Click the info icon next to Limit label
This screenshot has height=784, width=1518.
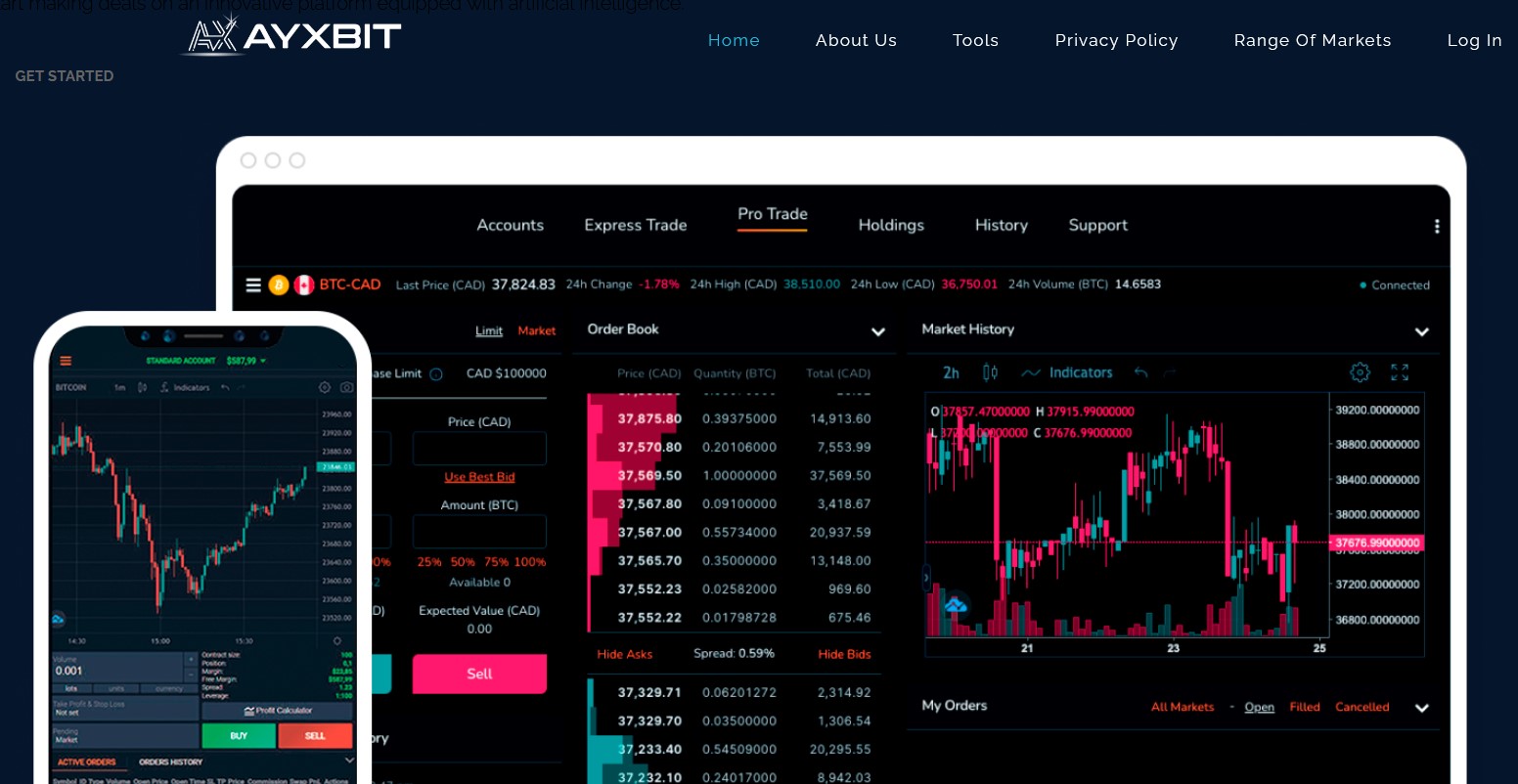click(x=436, y=373)
